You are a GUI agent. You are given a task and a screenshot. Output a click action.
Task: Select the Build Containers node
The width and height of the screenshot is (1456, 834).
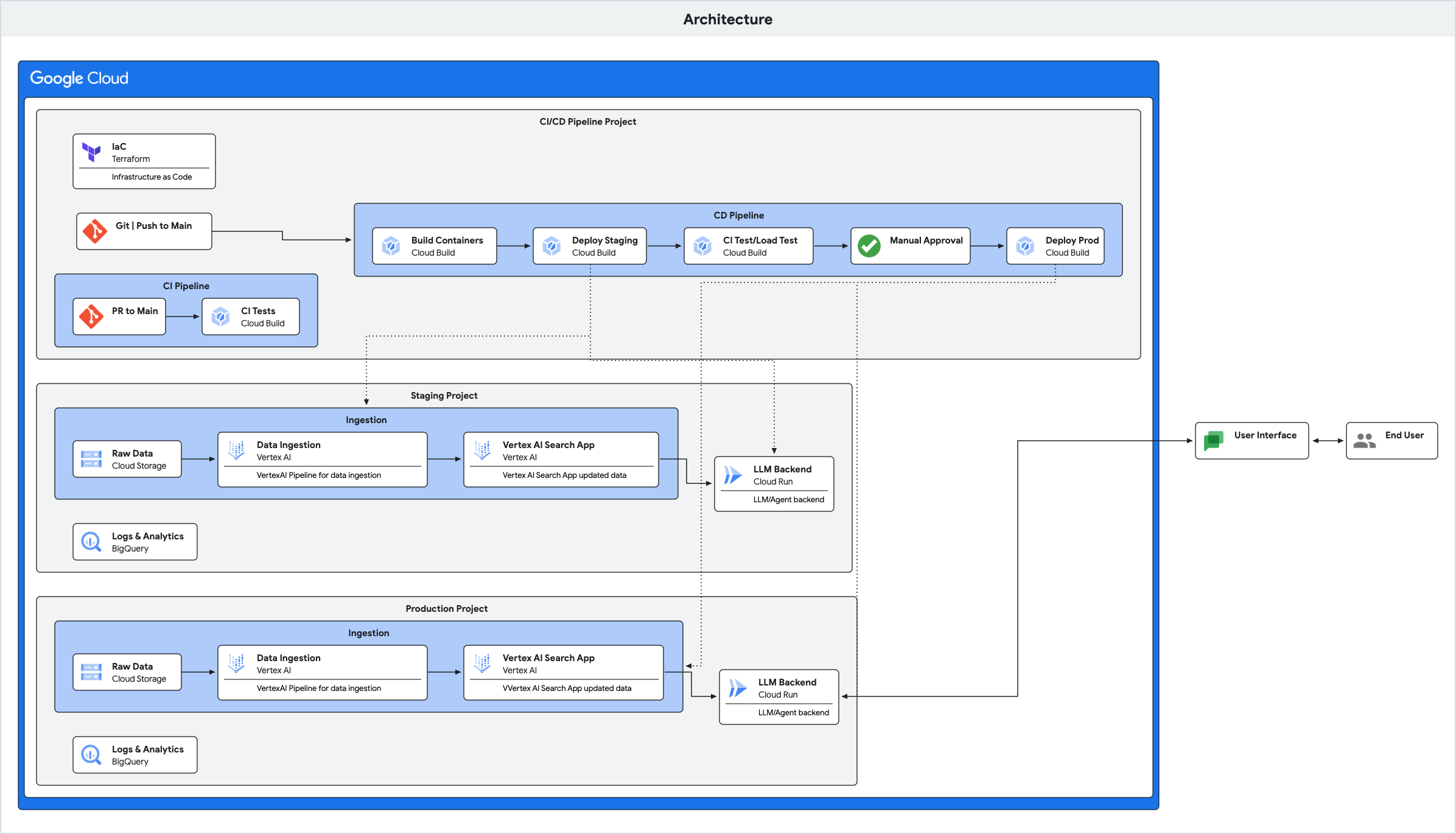[435, 246]
